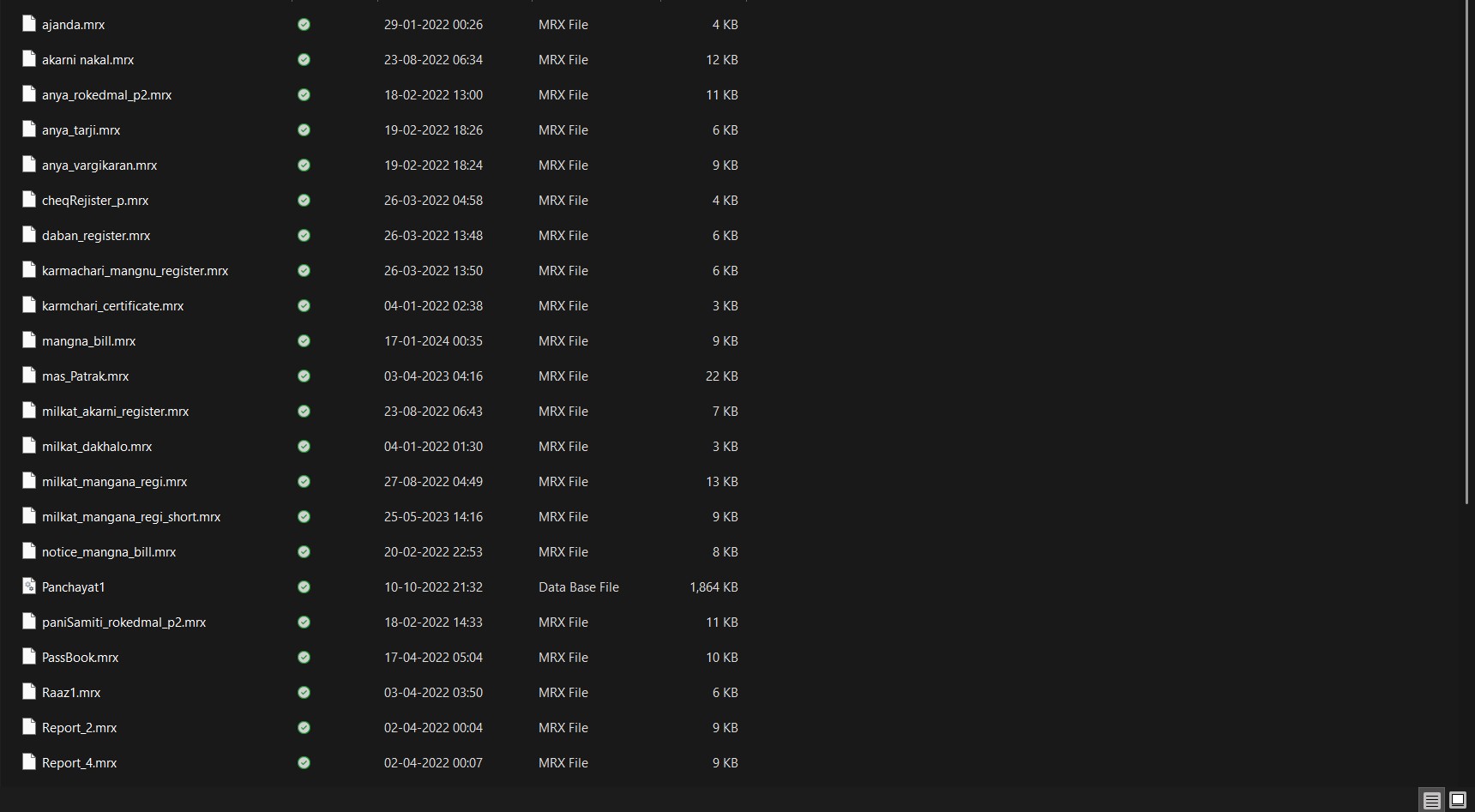Switch to details list view
Screen dimensions: 1475x812
coord(1431,801)
